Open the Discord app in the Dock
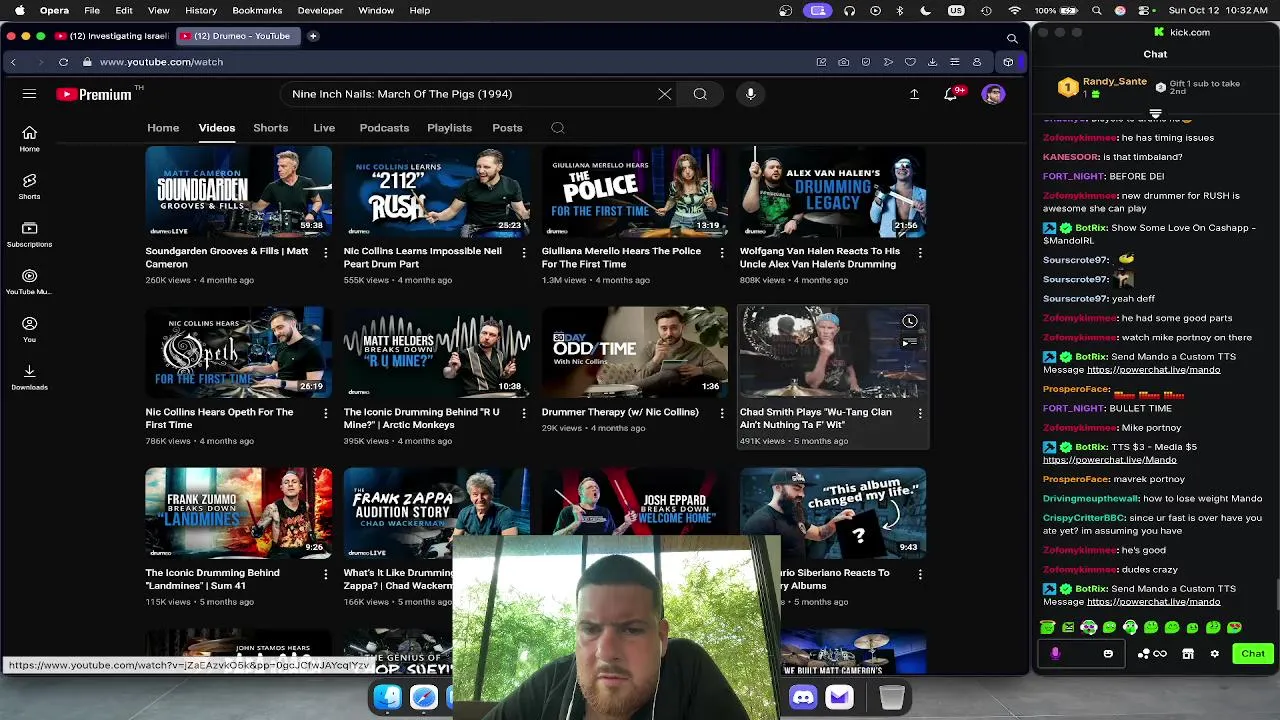Screen dimensions: 1280x720 tap(803, 697)
